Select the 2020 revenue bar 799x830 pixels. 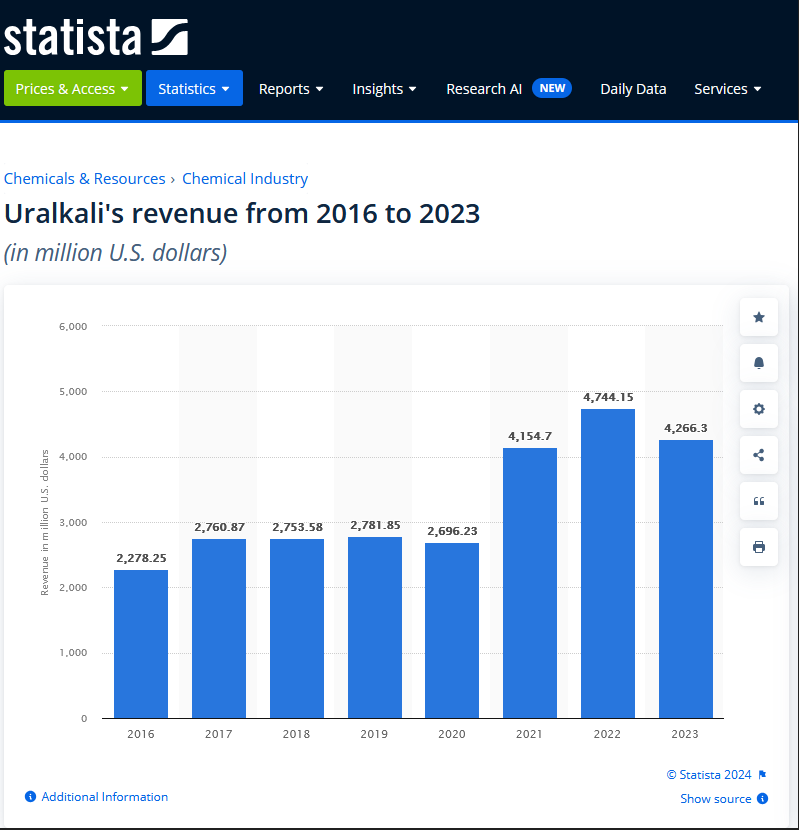click(x=452, y=630)
